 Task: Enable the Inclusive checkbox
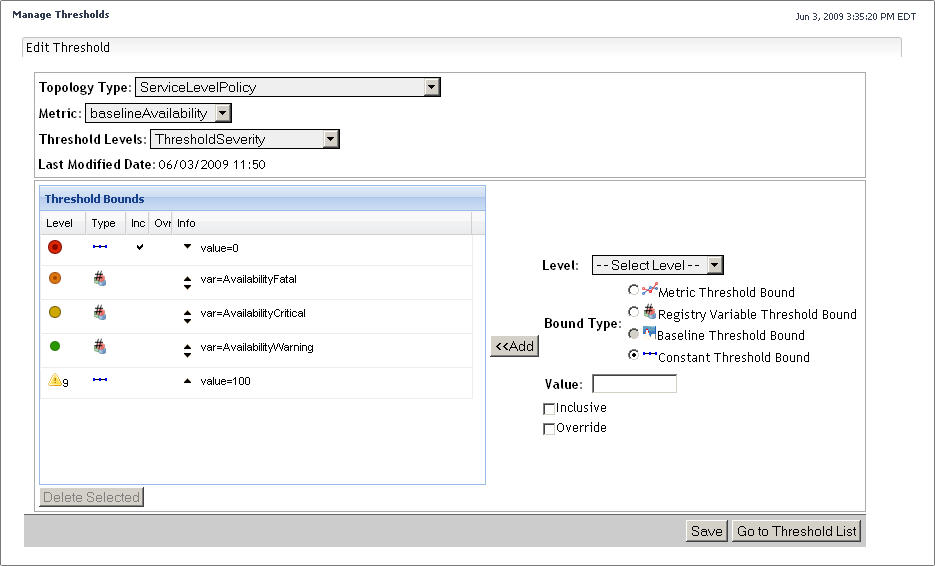tap(549, 409)
